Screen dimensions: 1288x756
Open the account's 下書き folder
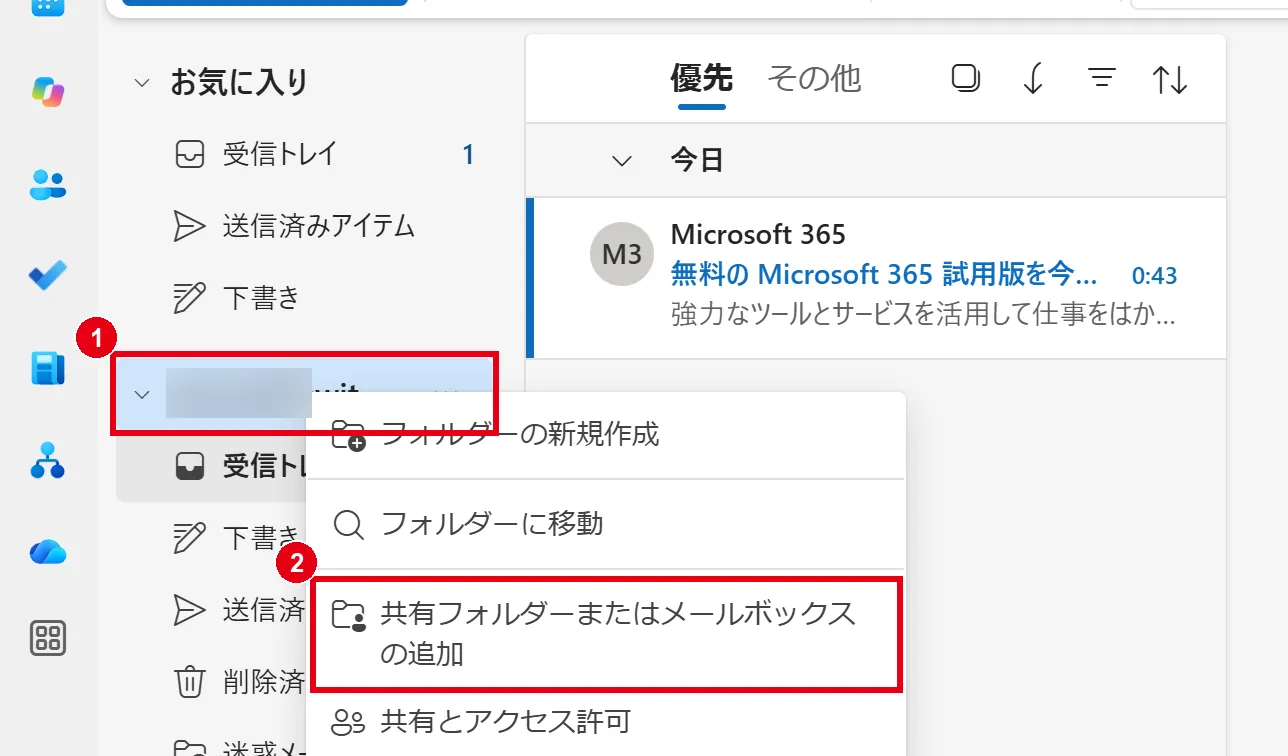click(212, 538)
